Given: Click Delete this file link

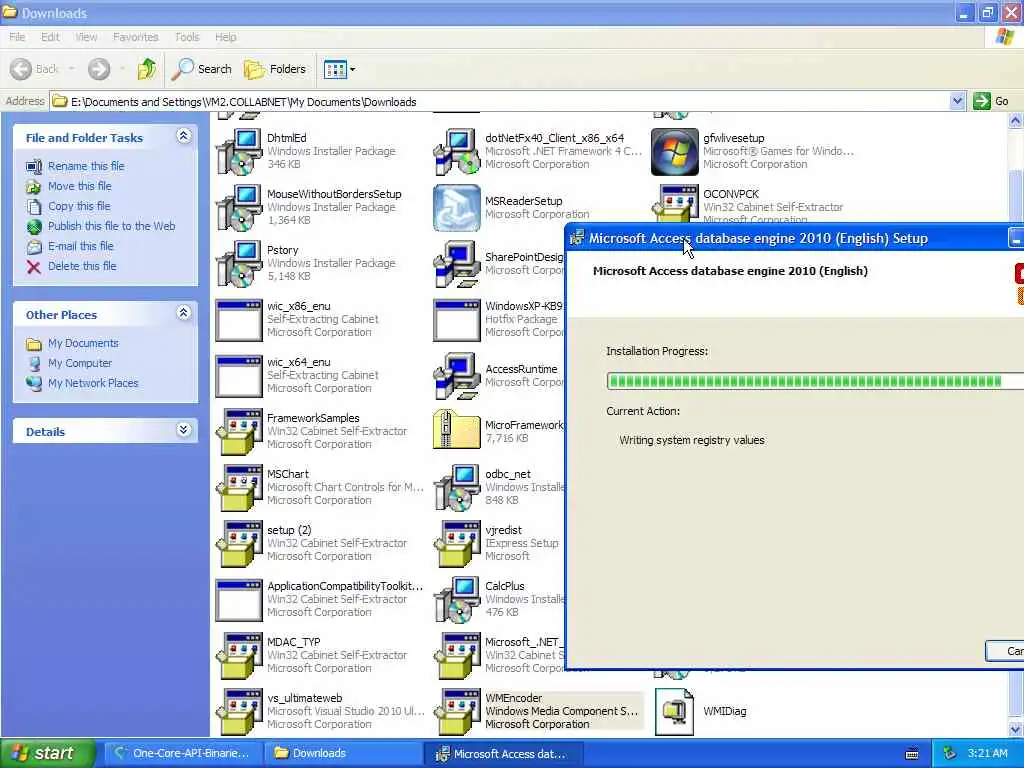Looking at the screenshot, I should click(x=82, y=266).
